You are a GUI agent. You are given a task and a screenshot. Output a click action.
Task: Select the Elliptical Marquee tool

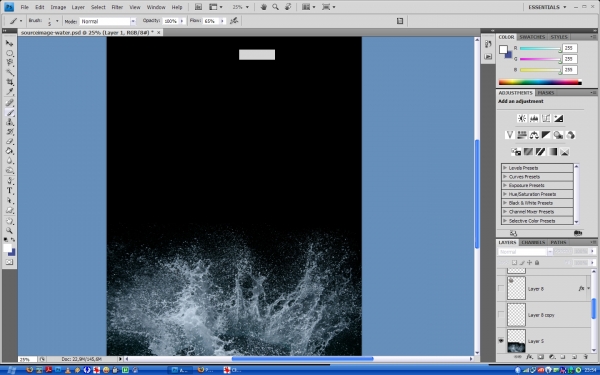tap(9, 53)
